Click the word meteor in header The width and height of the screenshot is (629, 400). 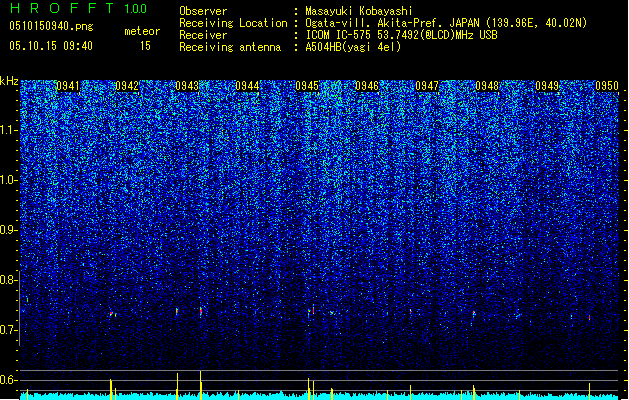142,31
